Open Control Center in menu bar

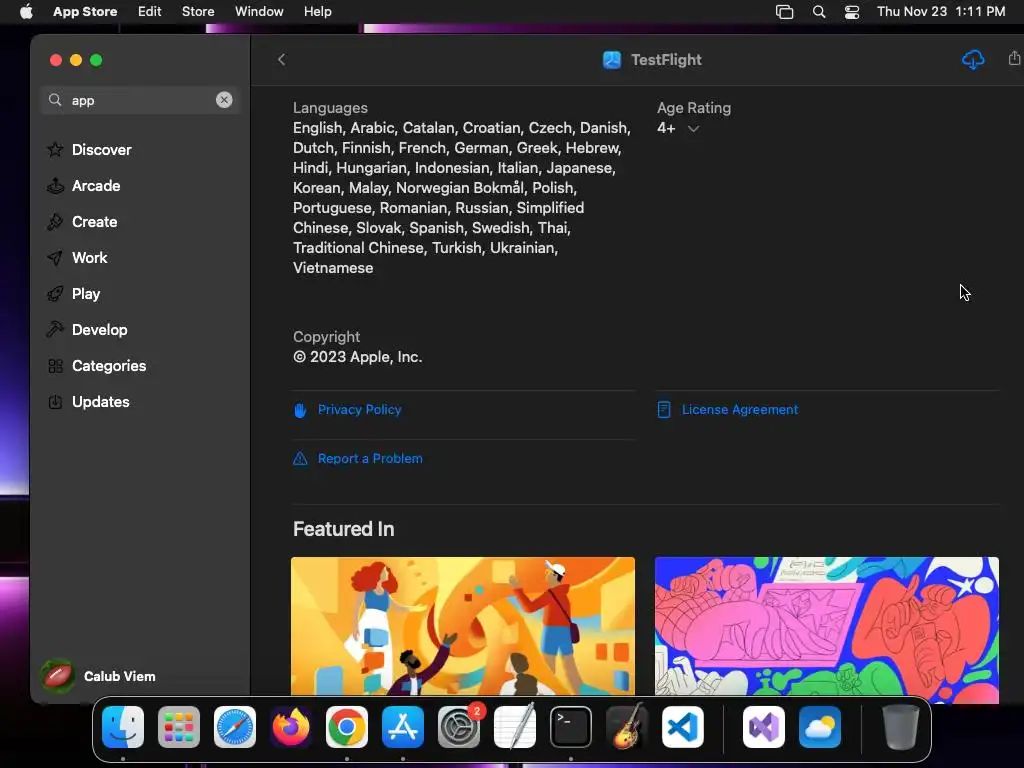852,12
